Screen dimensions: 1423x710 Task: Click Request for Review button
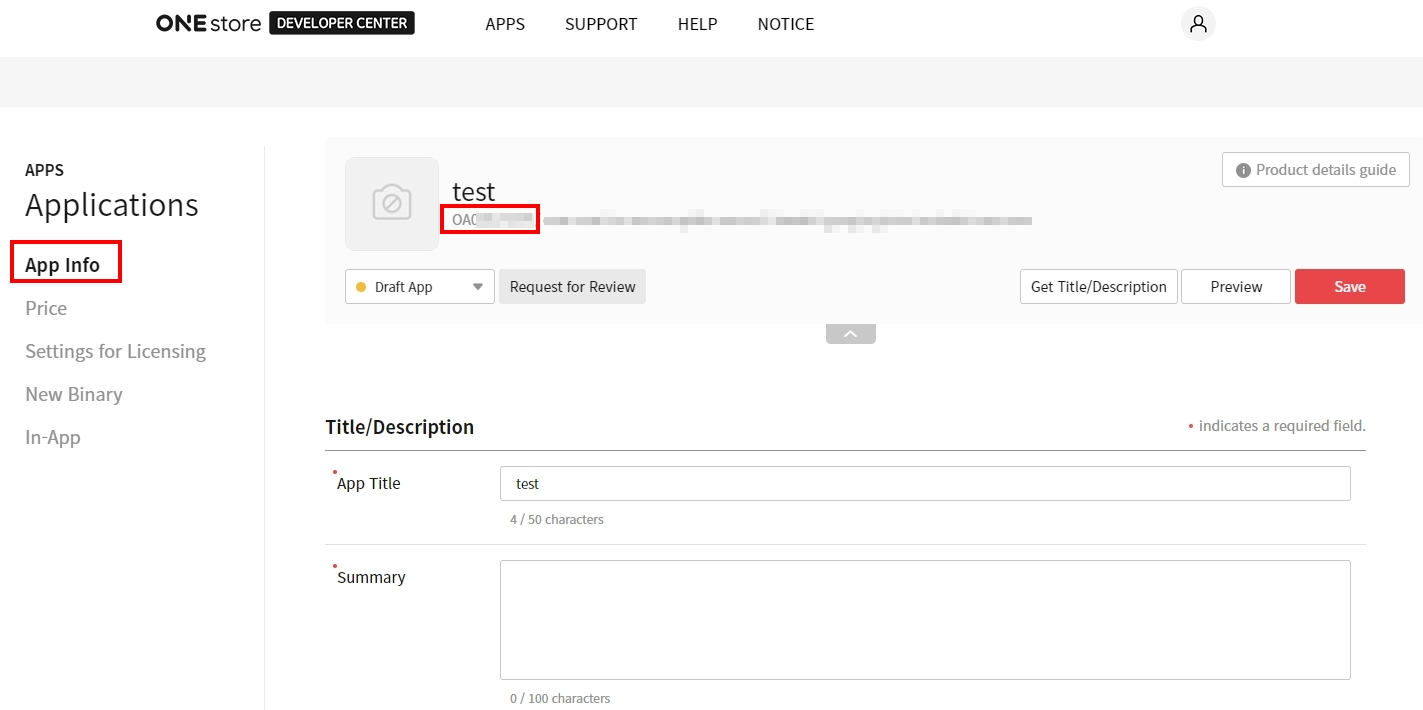point(572,287)
